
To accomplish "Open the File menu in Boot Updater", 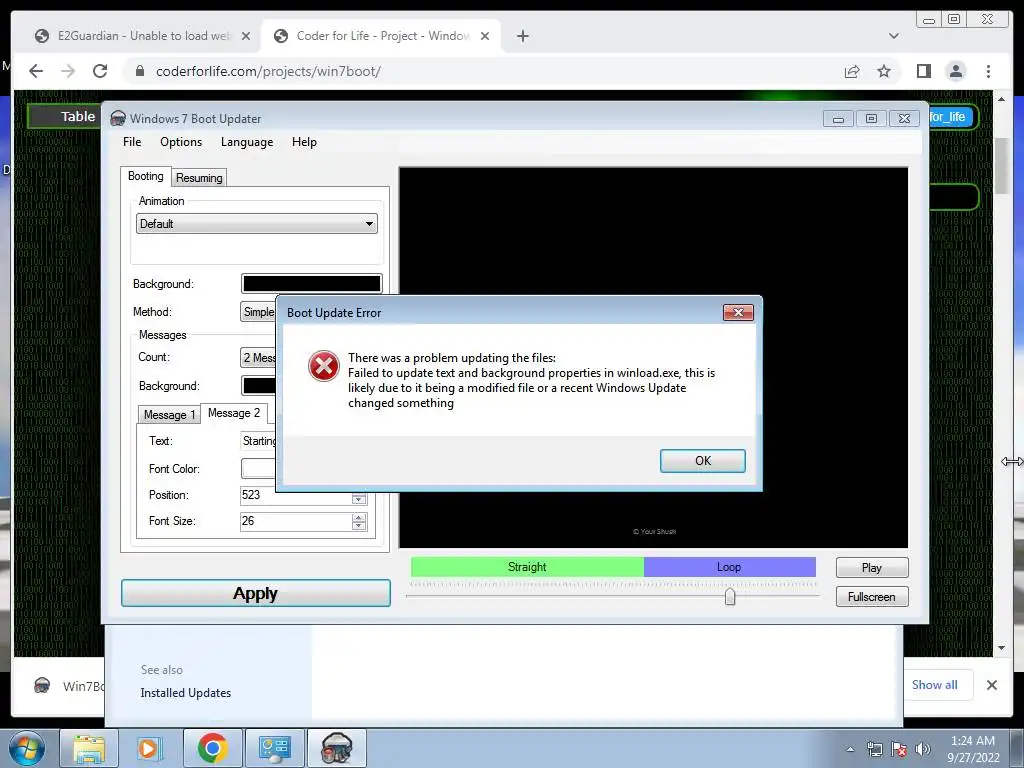I will coord(132,142).
